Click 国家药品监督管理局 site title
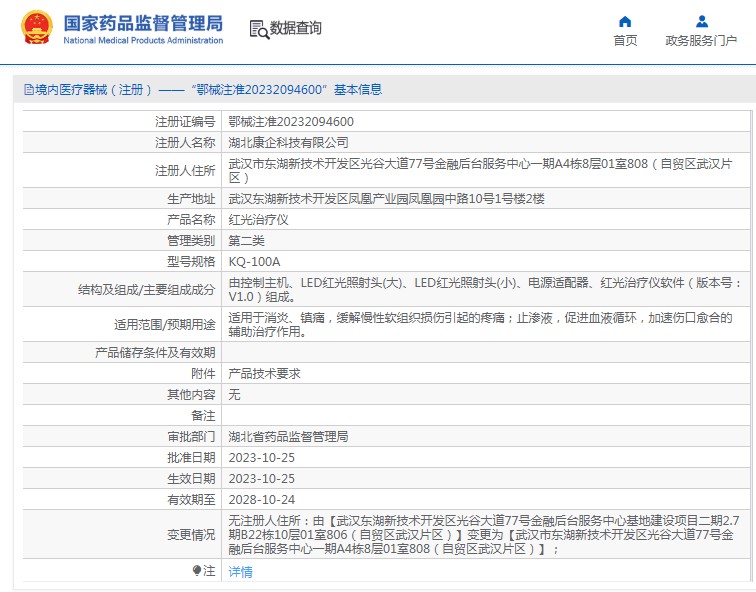Screen dimensions: 756x592 pyautogui.click(x=143, y=23)
